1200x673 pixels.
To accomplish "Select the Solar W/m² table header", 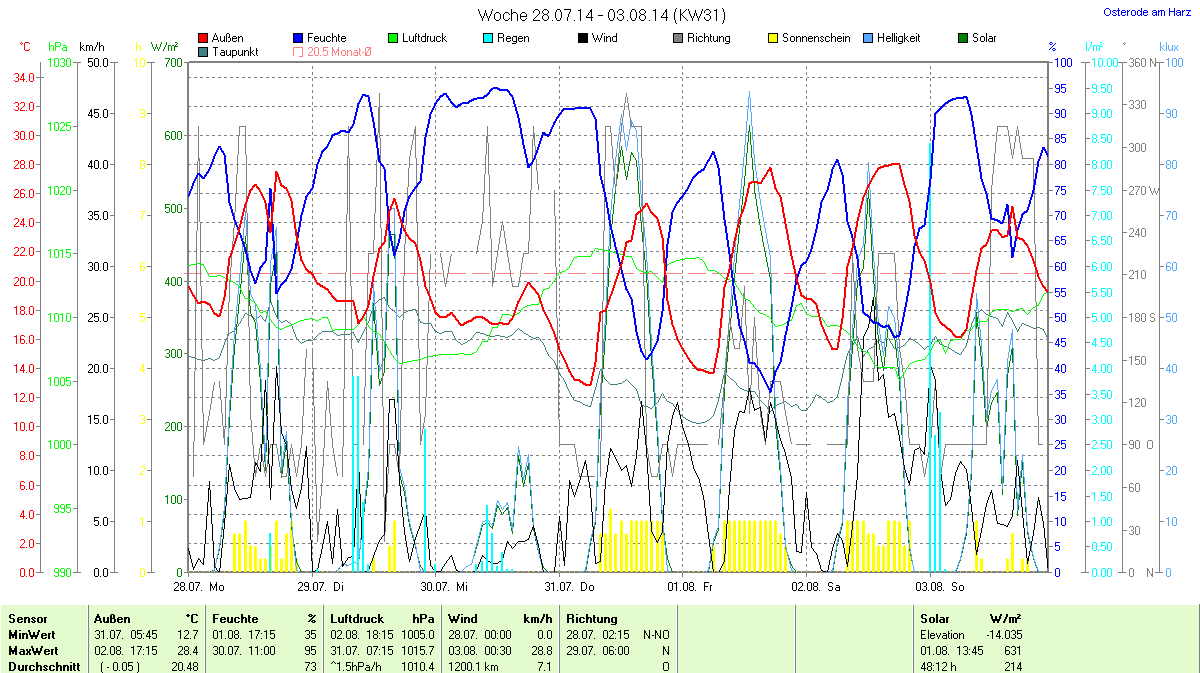I will pos(971,619).
